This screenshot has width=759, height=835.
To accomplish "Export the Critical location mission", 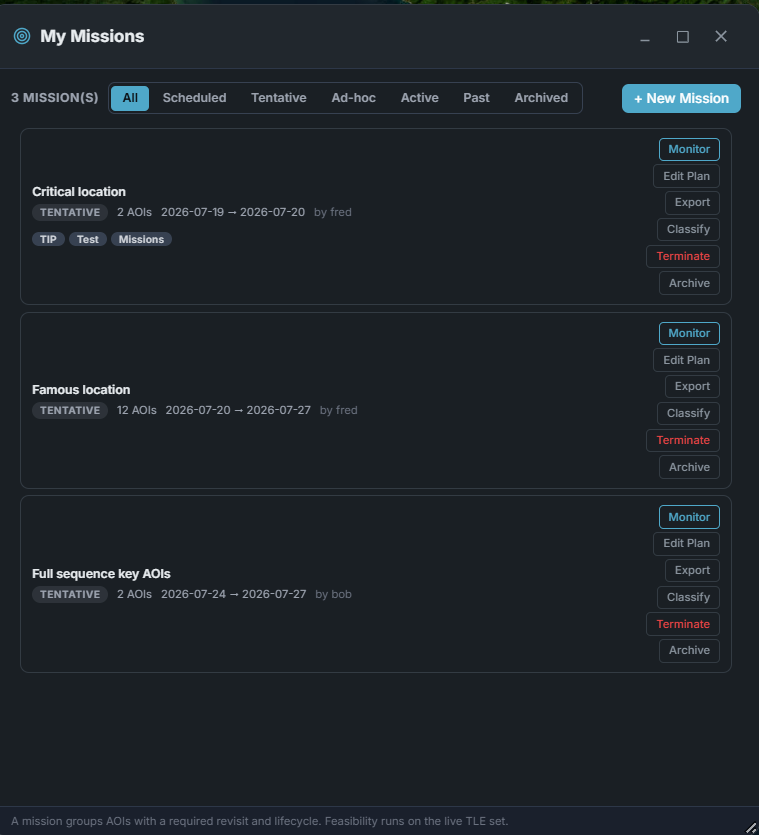I will tap(692, 202).
